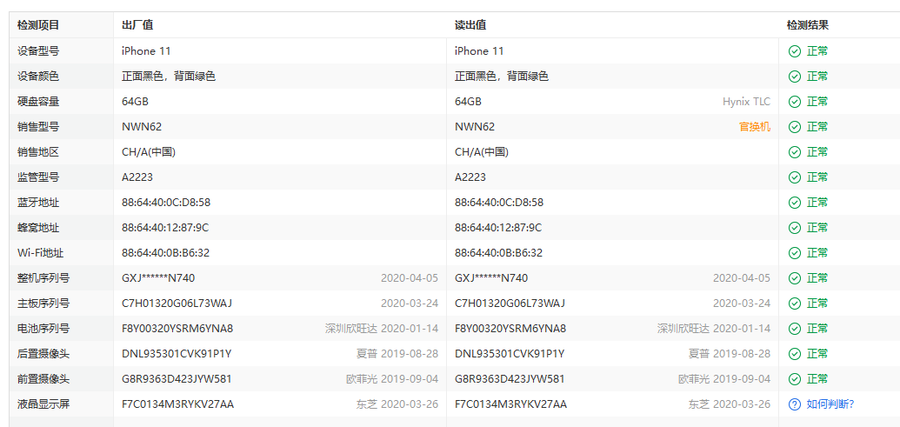The height and width of the screenshot is (427, 900).
Task: Open the 如何判断? link
Action: [x=831, y=404]
